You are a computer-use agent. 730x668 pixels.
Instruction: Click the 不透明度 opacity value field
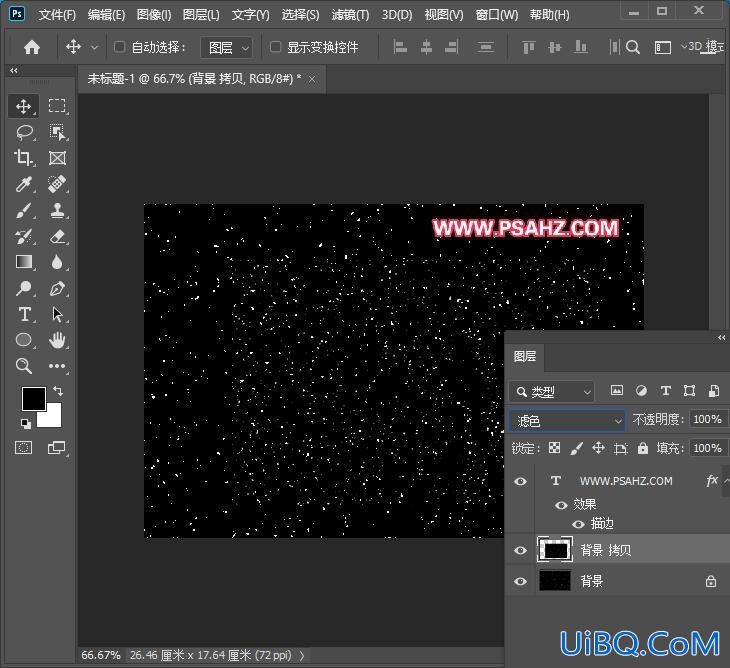708,419
